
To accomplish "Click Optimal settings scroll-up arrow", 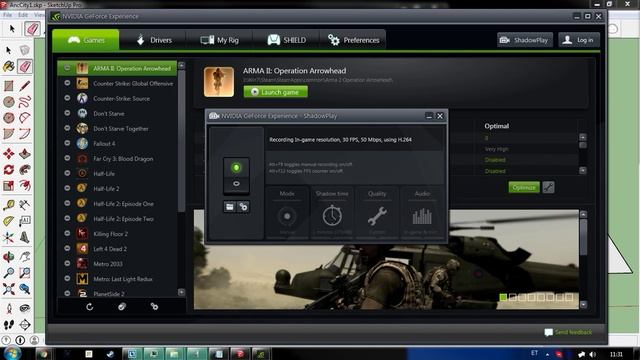I will 583,137.
